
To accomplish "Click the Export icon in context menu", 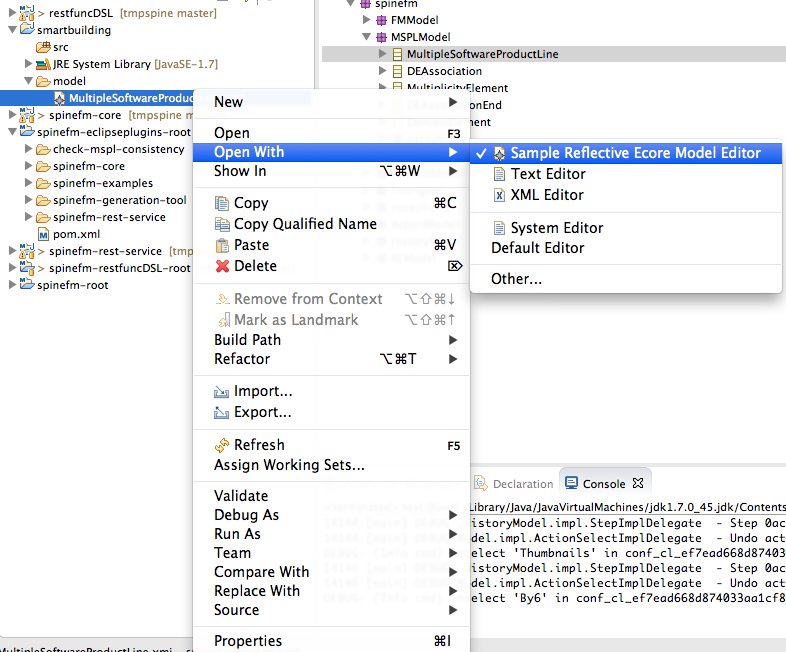I will tap(221, 412).
